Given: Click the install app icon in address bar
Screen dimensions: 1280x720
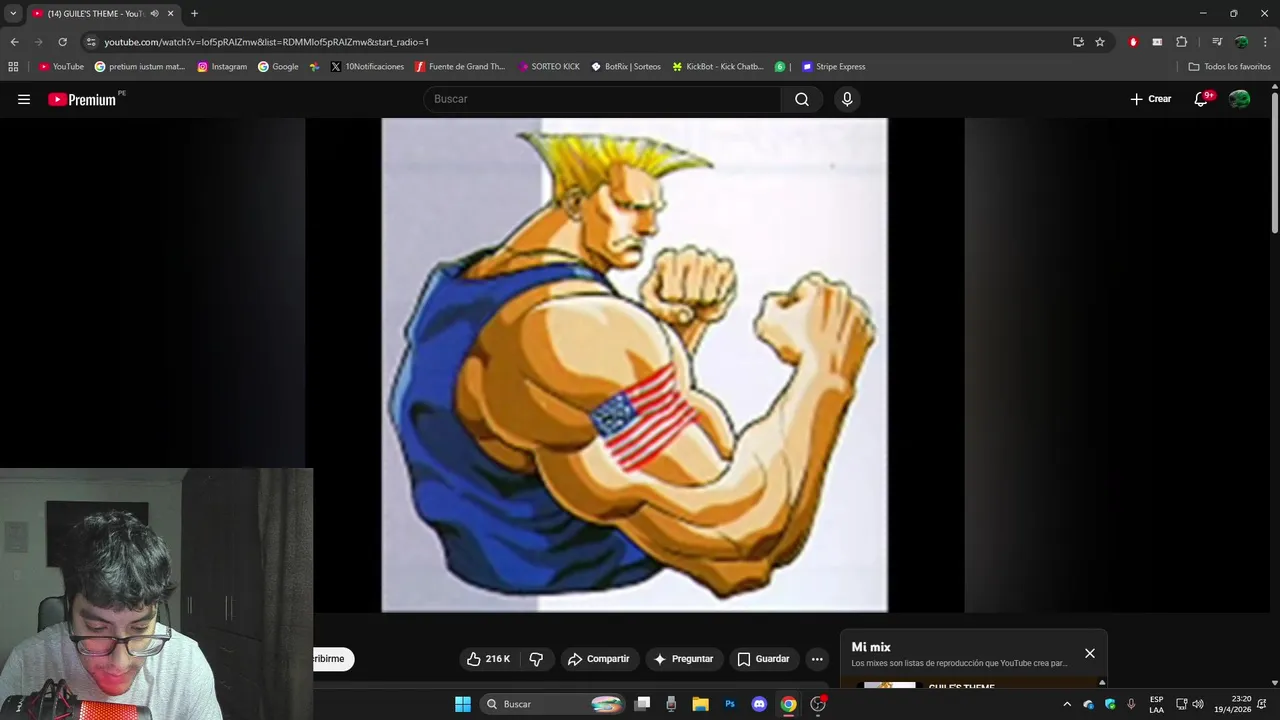Looking at the screenshot, I should tap(1078, 42).
